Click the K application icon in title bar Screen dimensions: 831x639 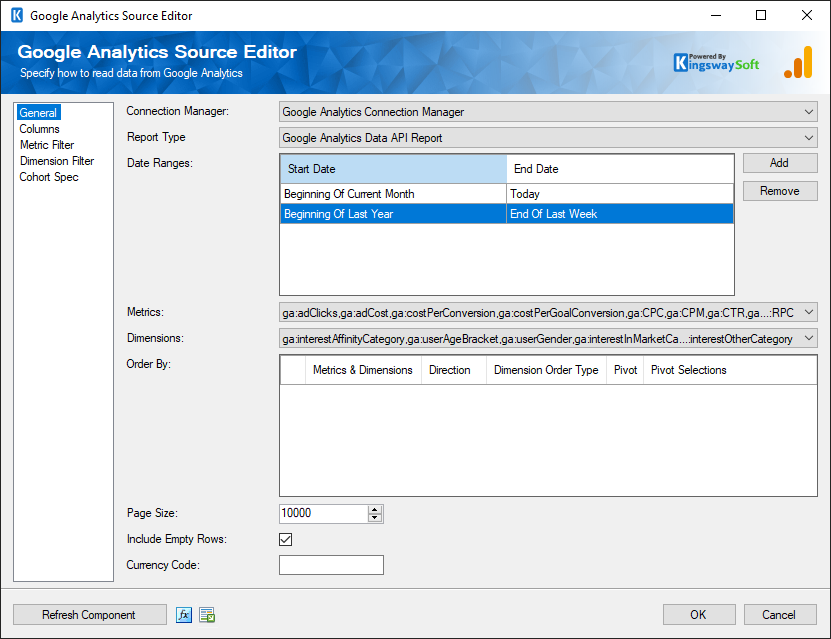pyautogui.click(x=17, y=15)
